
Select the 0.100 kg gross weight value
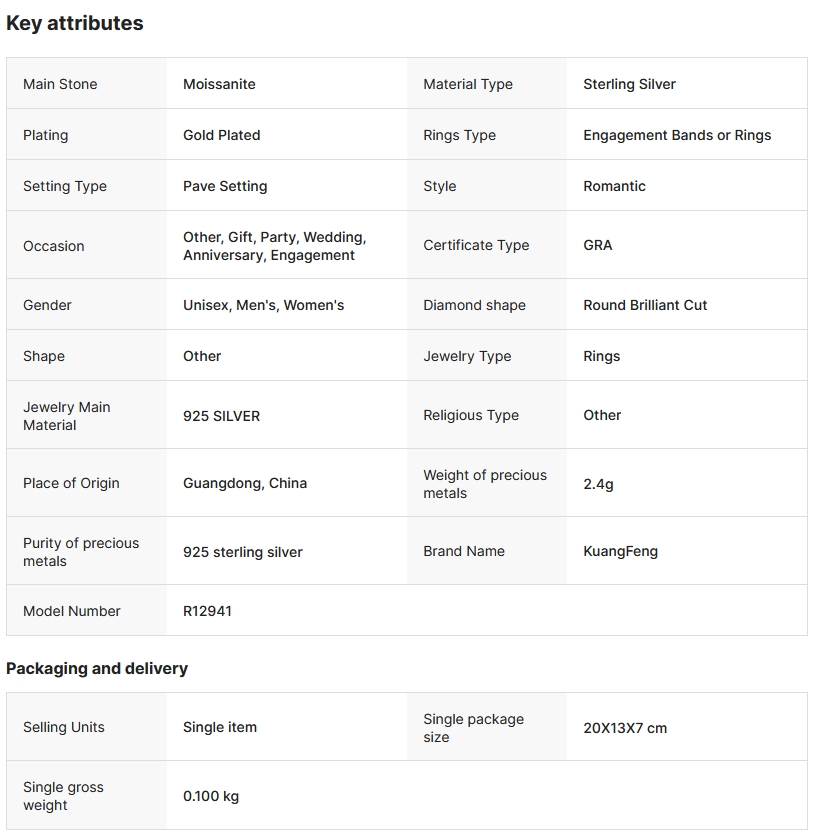[211, 796]
